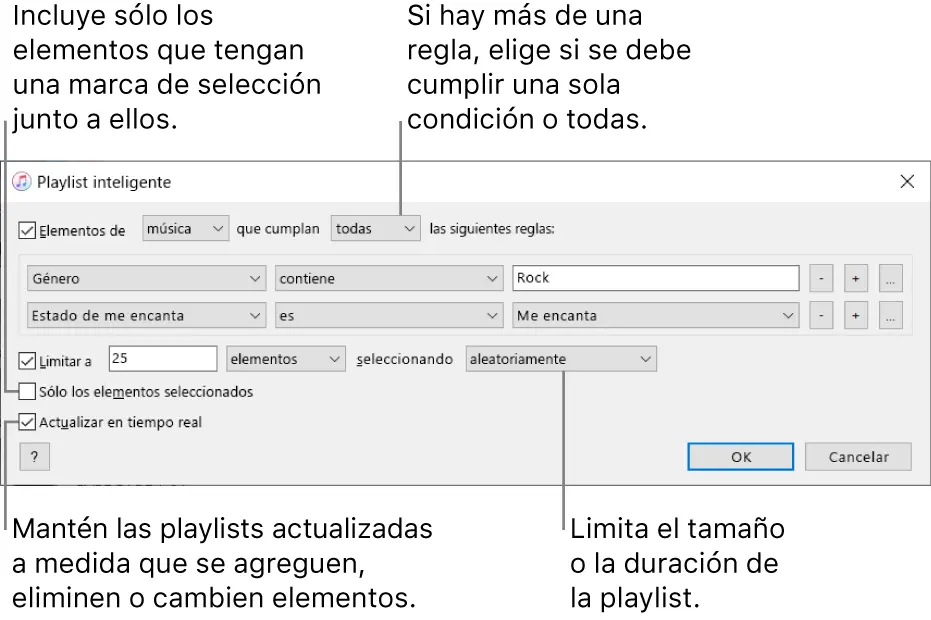Click the ellipsis button on Género row
This screenshot has width=931, height=620.
pos(891,279)
